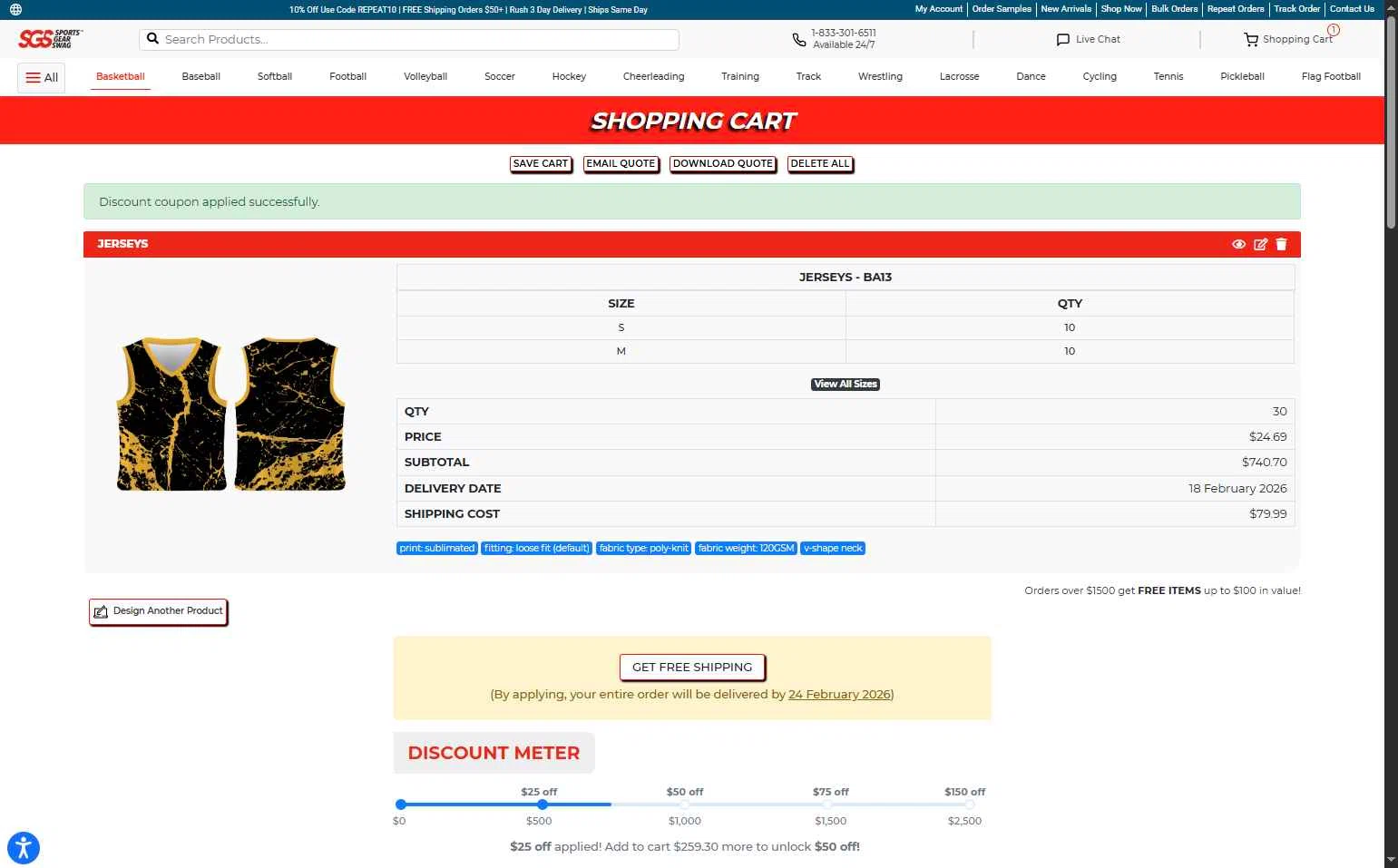The image size is (1398, 868).
Task: Click the fabric weight: 120GSM tag
Action: tap(747, 549)
